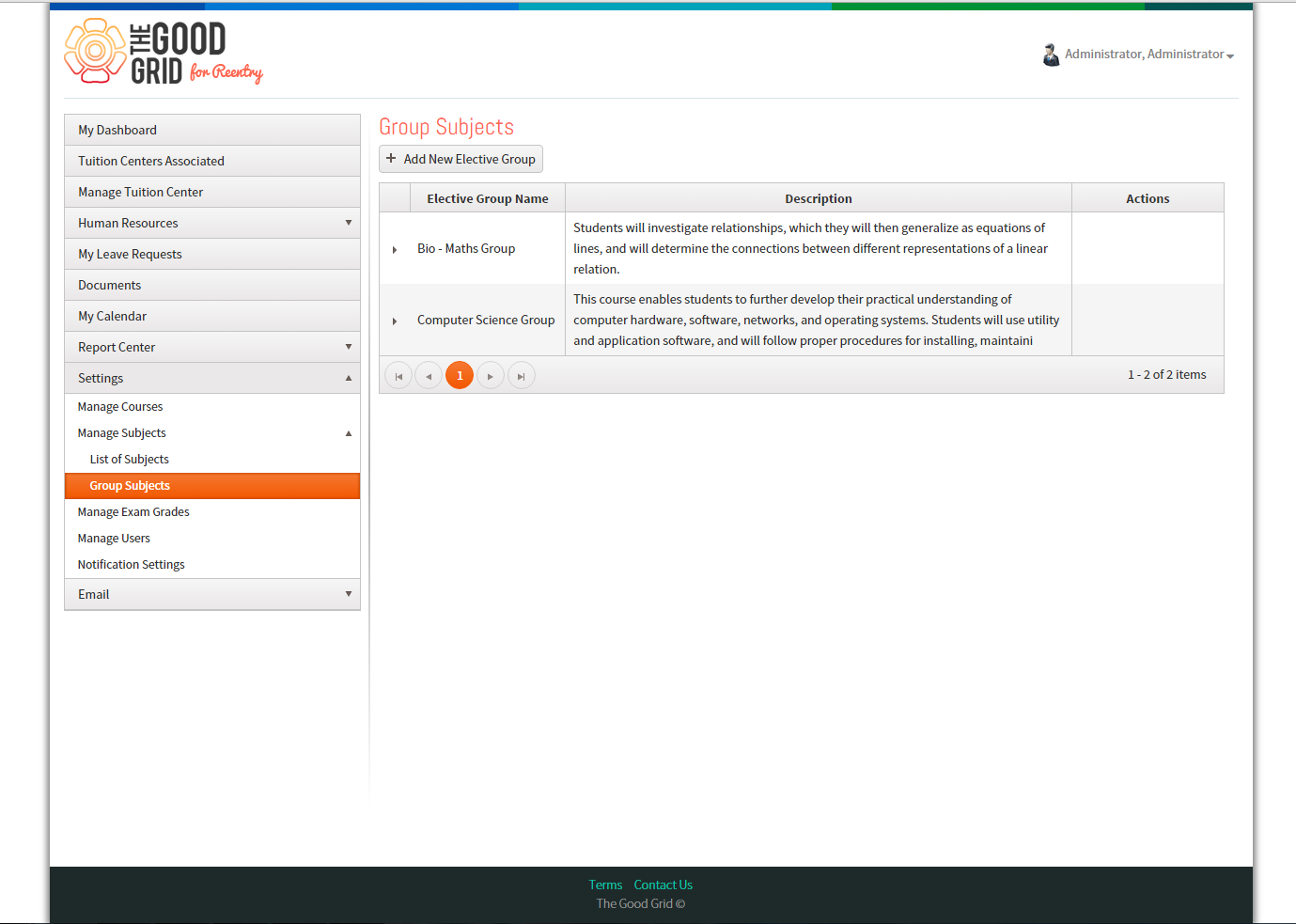1296x924 pixels.
Task: Click the Actions column header
Action: pos(1148,198)
